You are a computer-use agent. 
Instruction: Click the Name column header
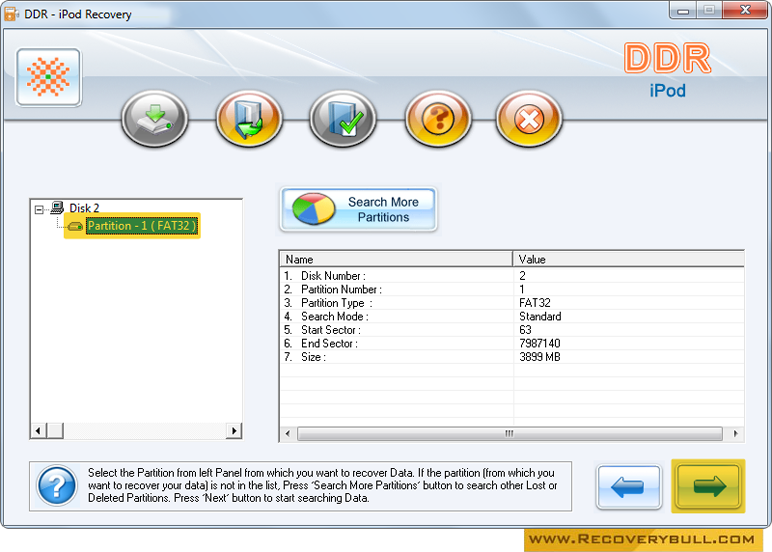[396, 259]
